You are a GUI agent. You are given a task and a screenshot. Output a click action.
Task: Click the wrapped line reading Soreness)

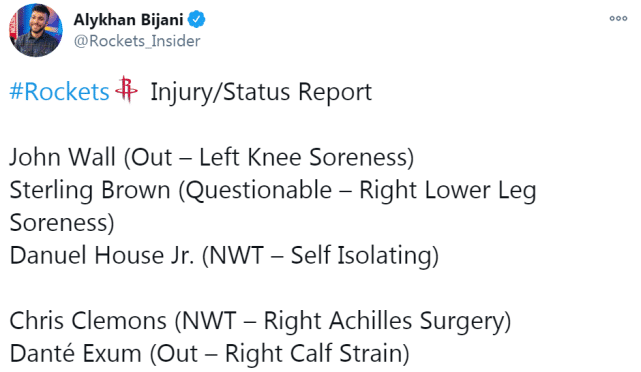point(62,223)
